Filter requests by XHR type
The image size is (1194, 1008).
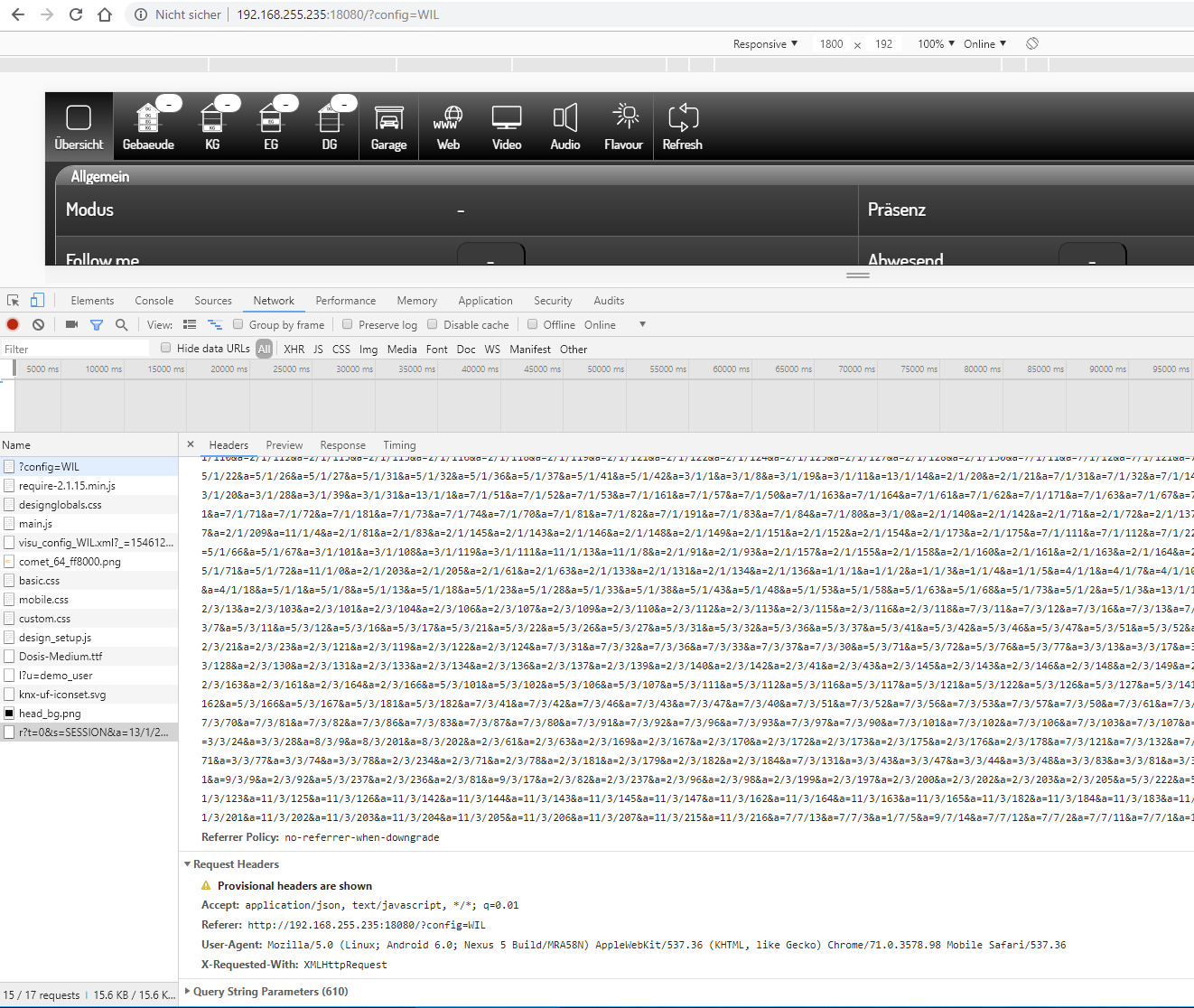[294, 349]
